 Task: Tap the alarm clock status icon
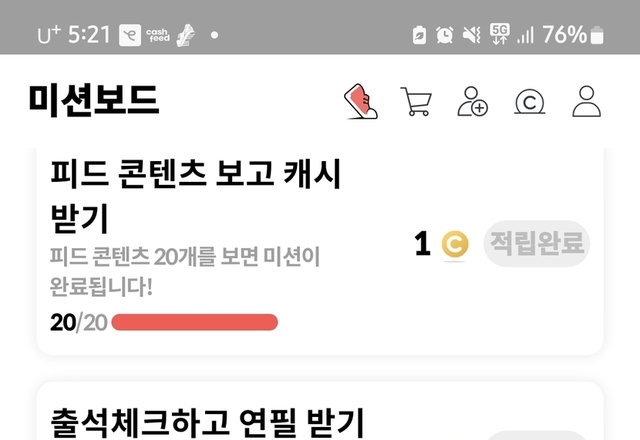444,35
